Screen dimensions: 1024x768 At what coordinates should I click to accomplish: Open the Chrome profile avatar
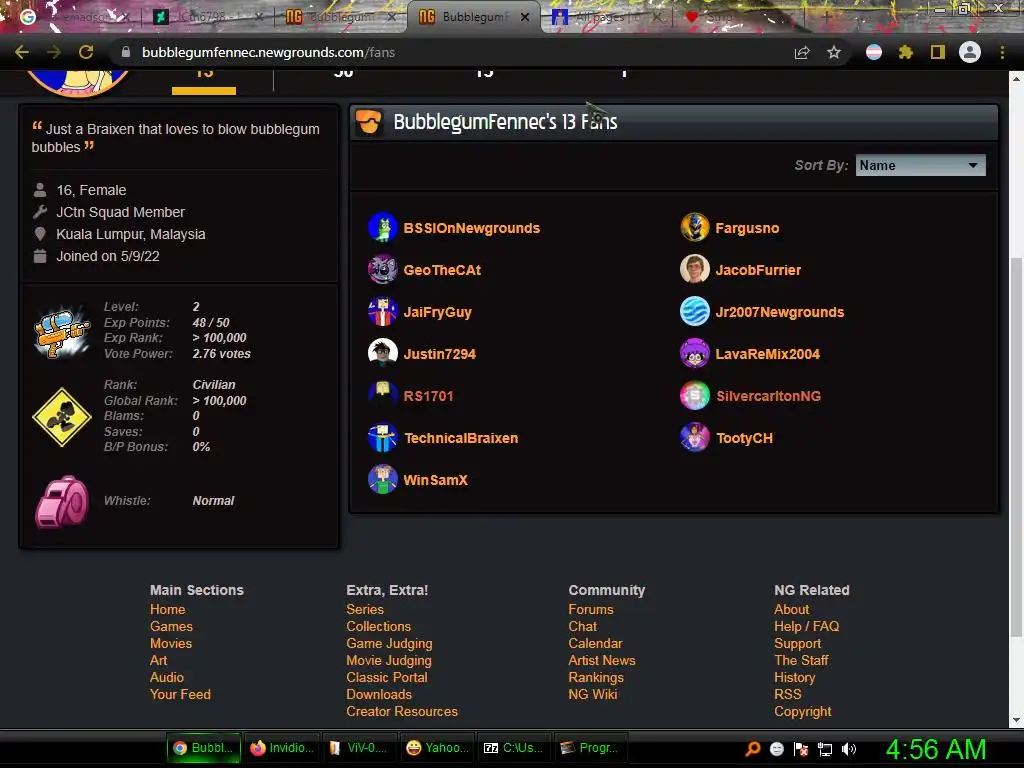[x=970, y=52]
